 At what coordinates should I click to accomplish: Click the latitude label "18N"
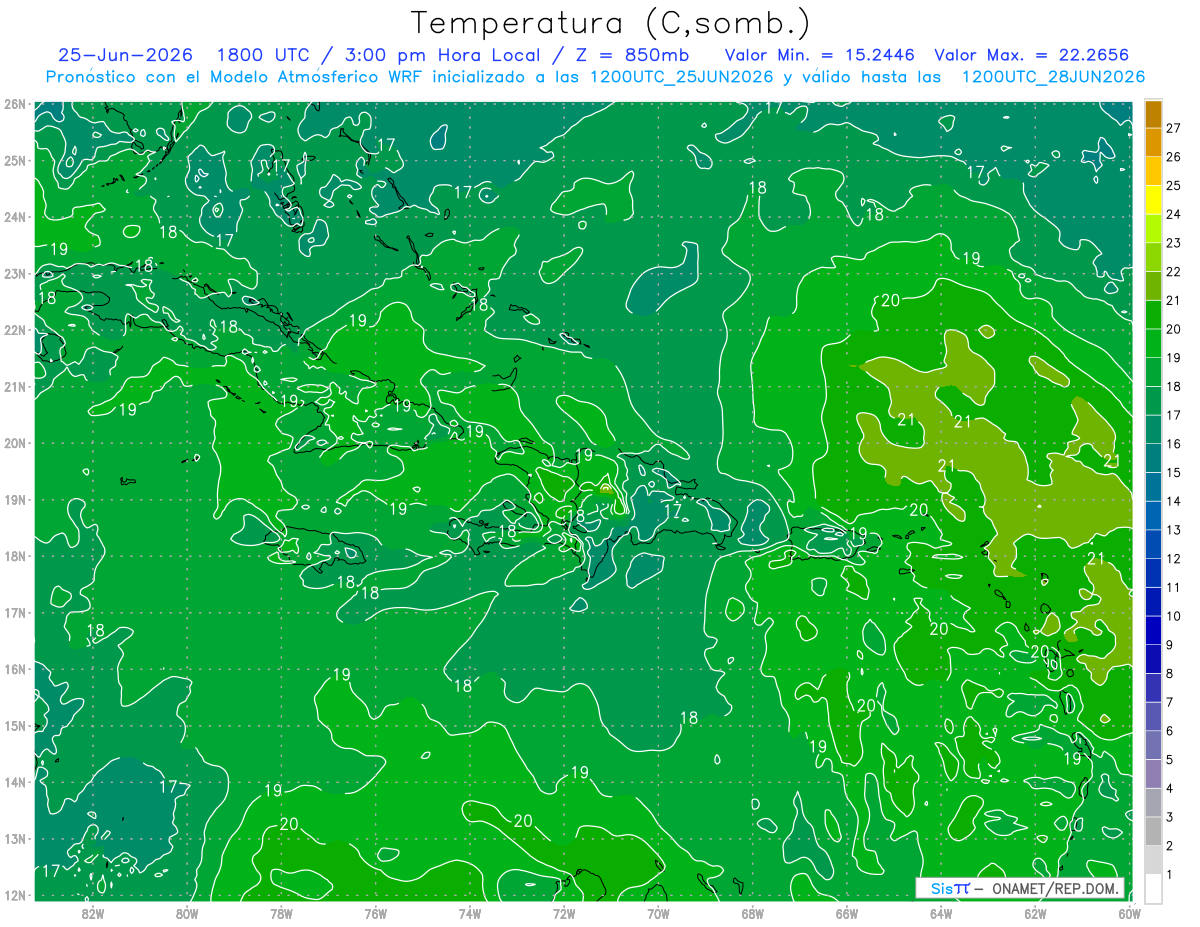(14, 556)
